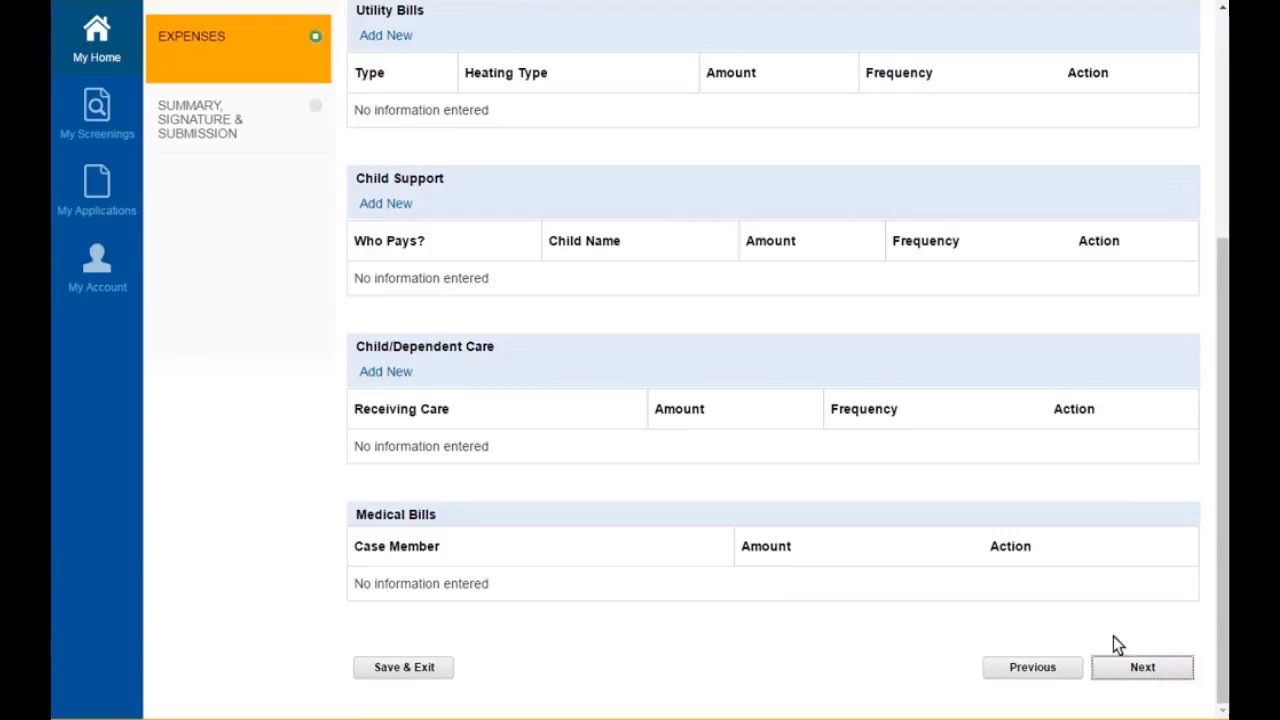Add New entry under Child Support
1280x720 pixels.
pos(386,203)
